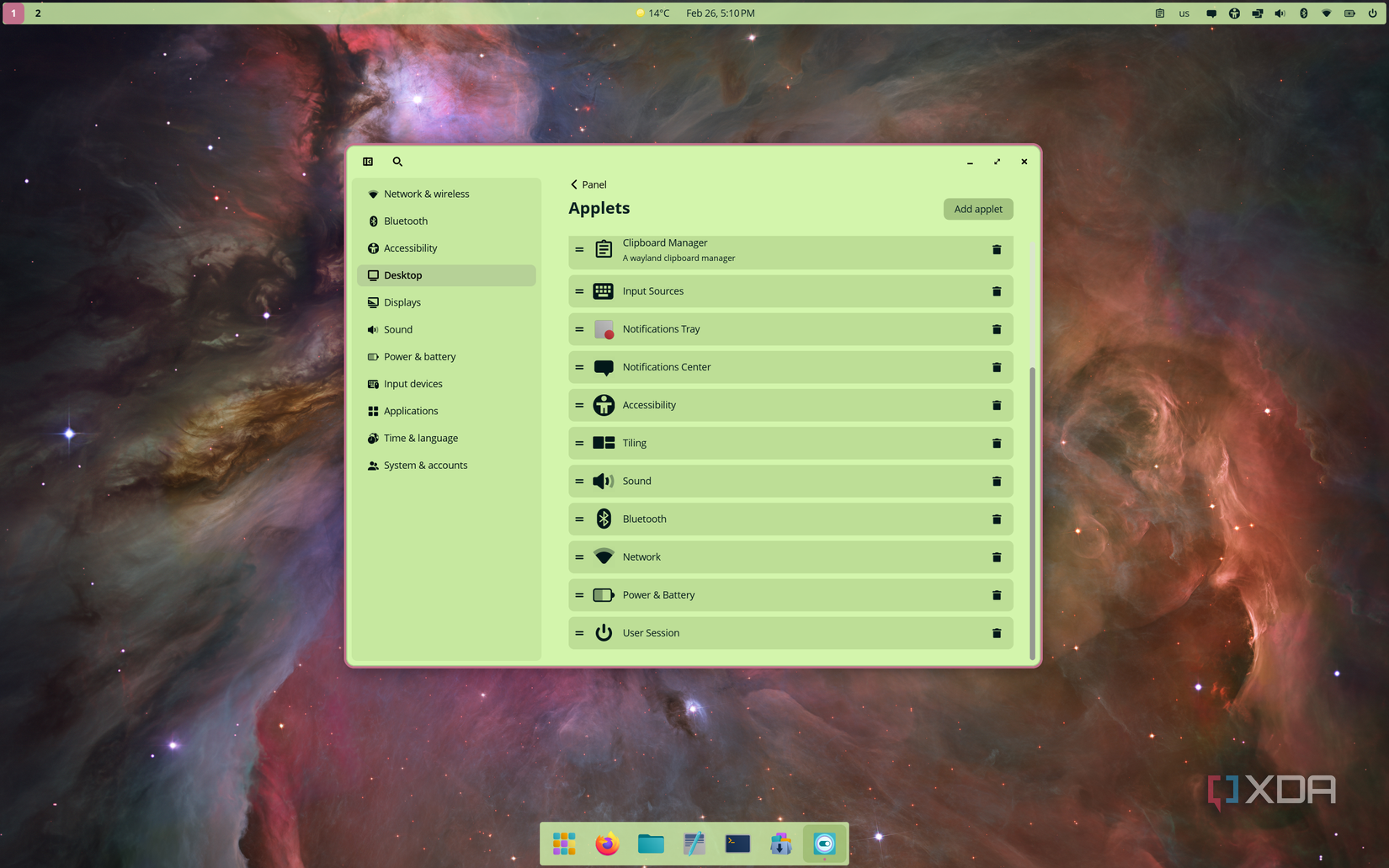Open the volume applet in top panel

[x=1280, y=13]
